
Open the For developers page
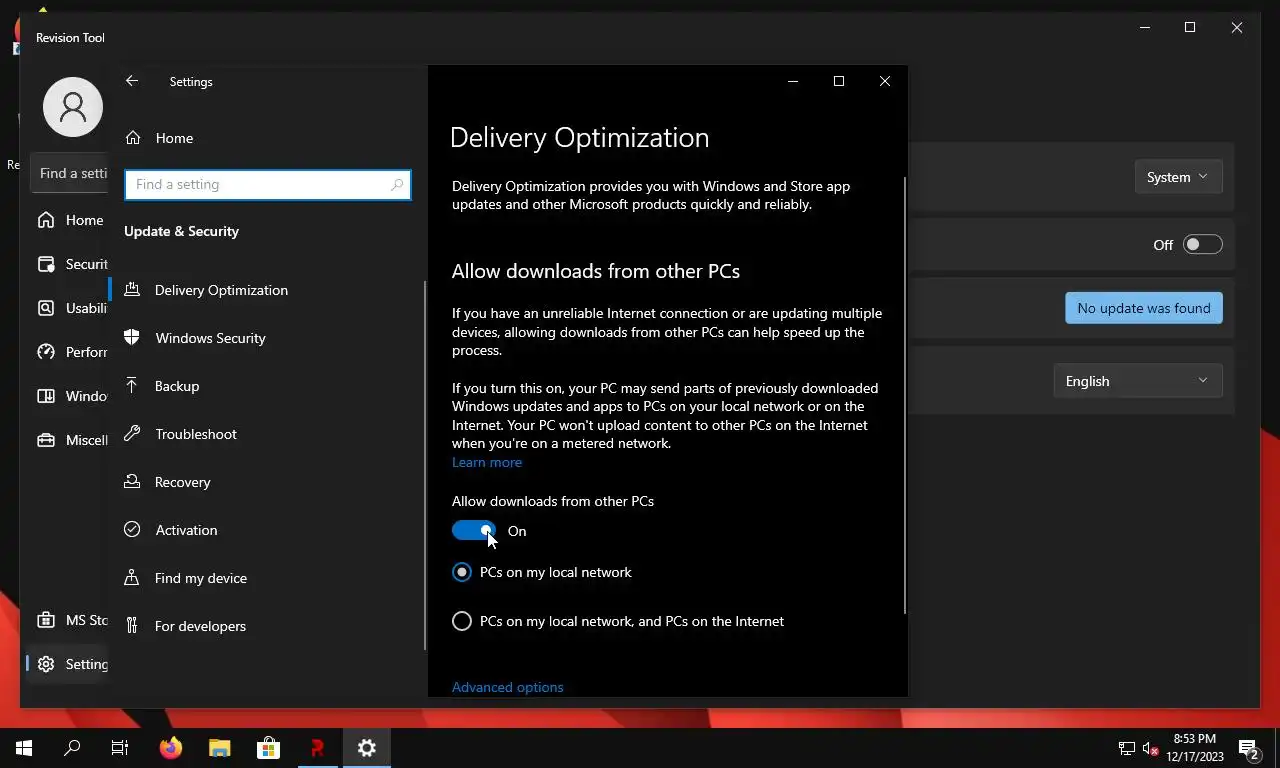(x=267, y=626)
